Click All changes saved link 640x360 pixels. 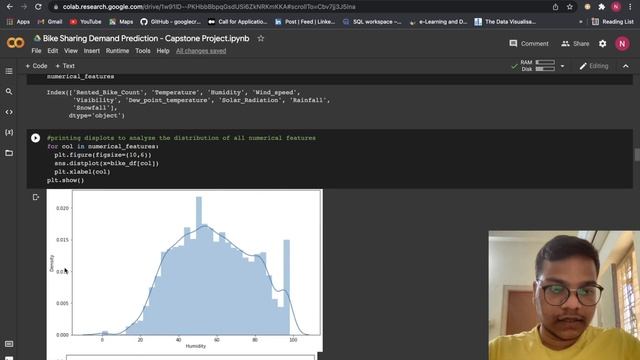click(x=201, y=51)
